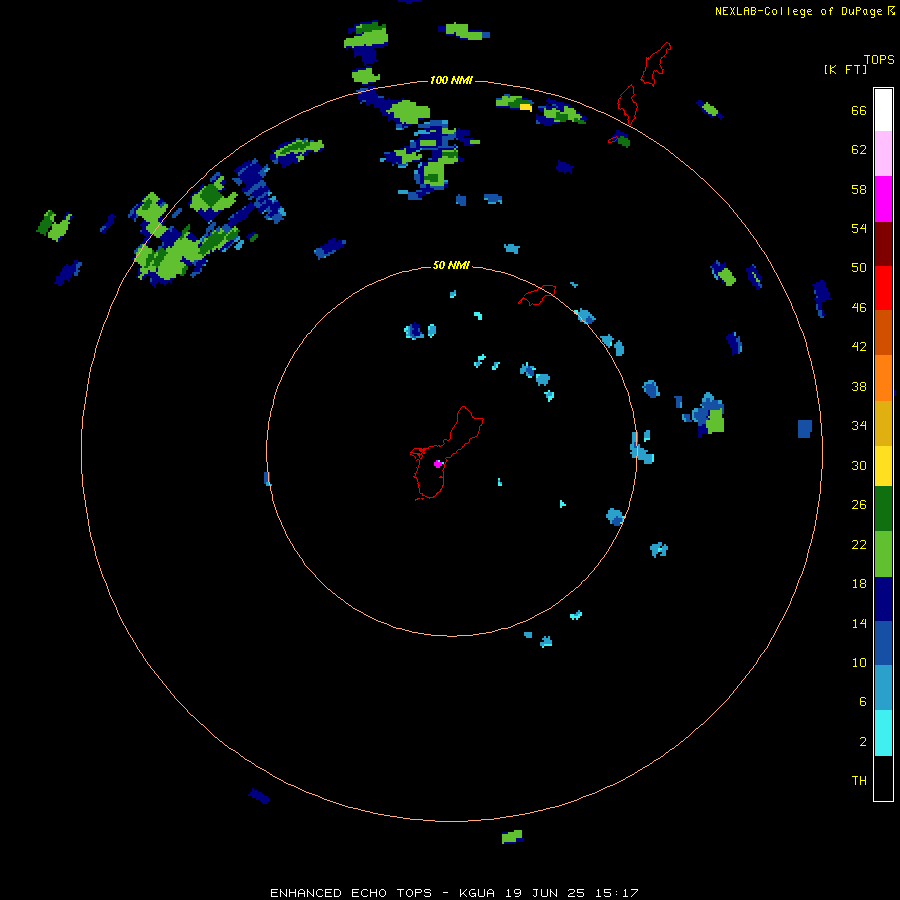Click the "38" legend value
Screen dimensions: 900x900
859,386
